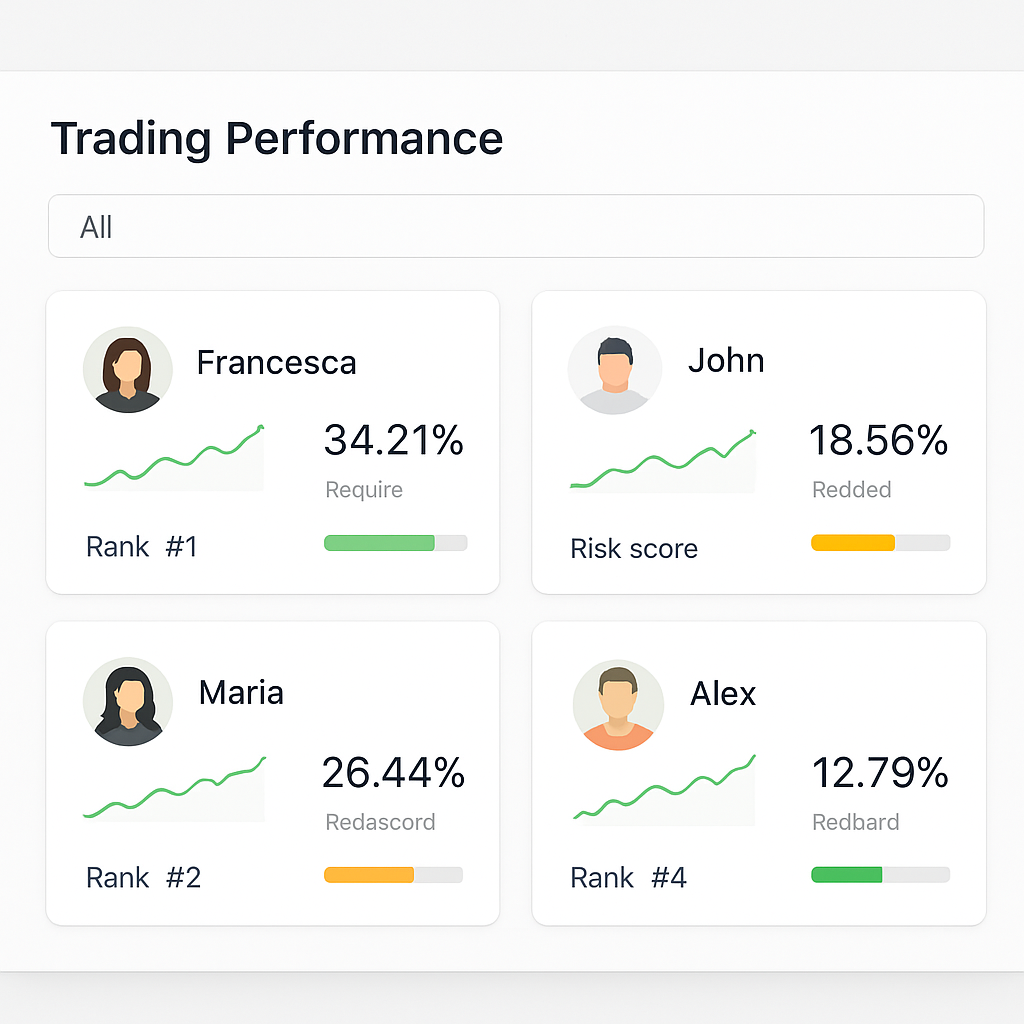Click John's avatar icon
Screen dimensions: 1024x1024
[x=615, y=370]
